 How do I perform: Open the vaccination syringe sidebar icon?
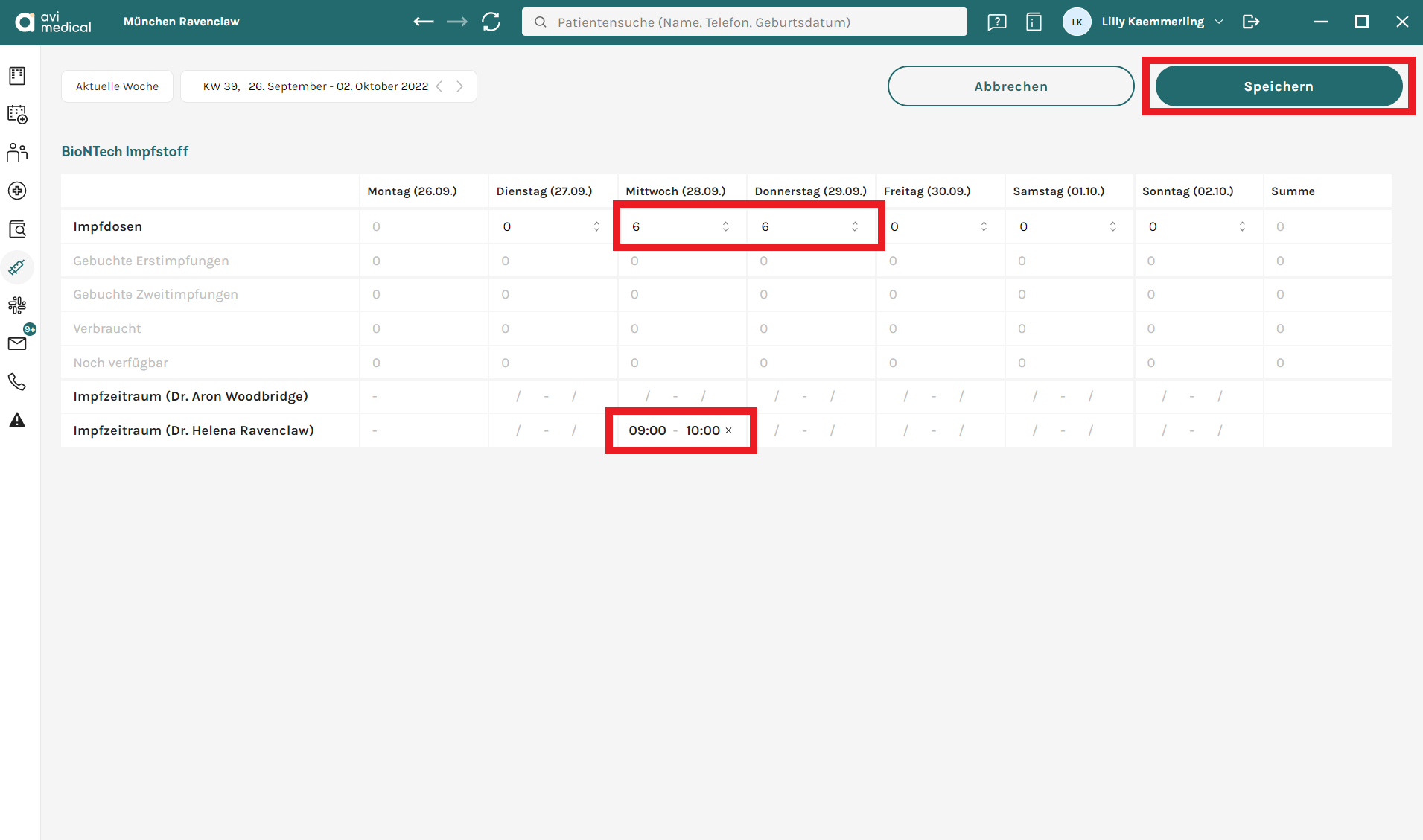[17, 267]
